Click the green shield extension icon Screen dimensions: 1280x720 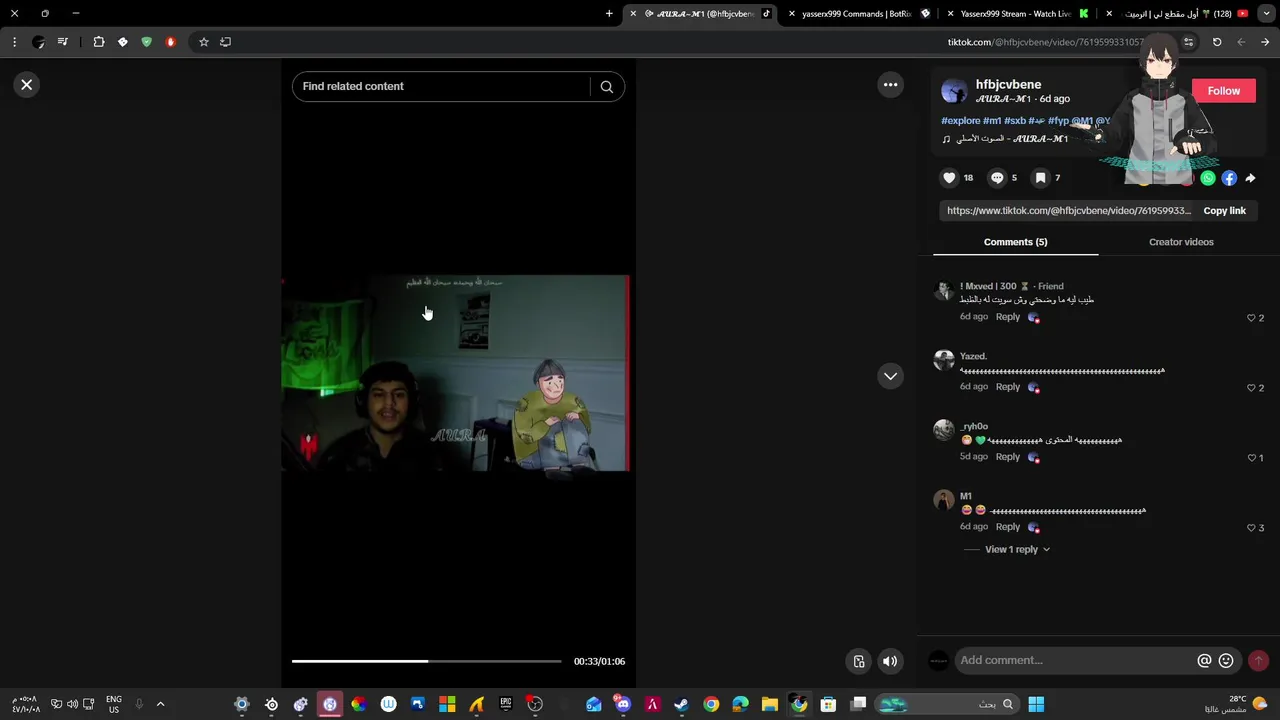pos(147,42)
